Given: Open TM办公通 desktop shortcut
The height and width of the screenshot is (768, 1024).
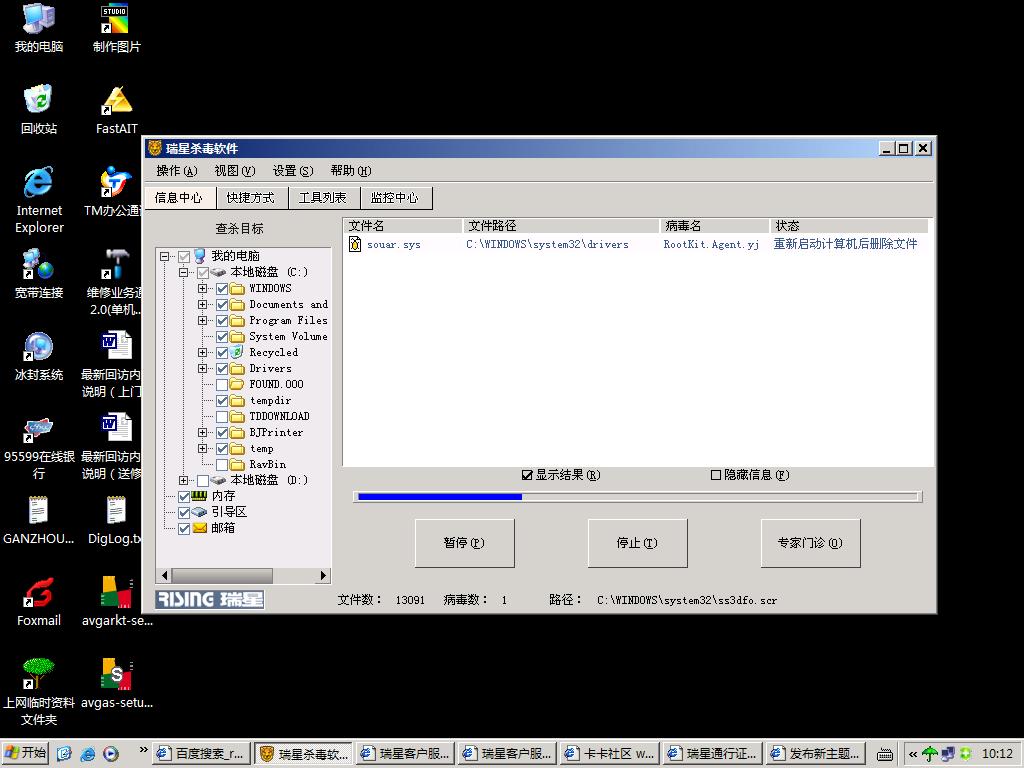Looking at the screenshot, I should point(114,192).
